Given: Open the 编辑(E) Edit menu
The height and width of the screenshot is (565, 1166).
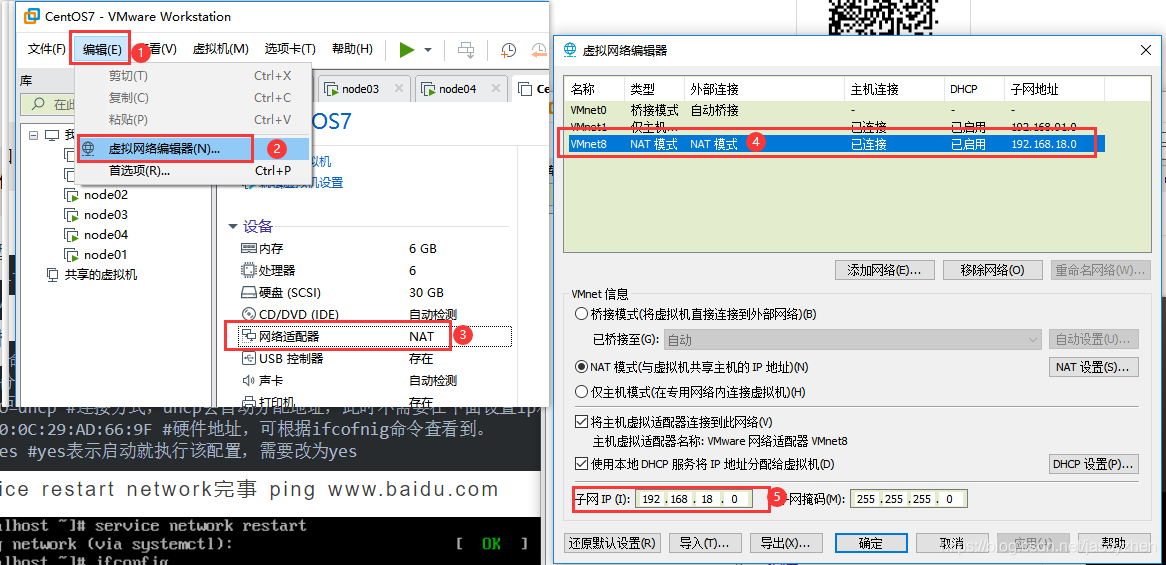Looking at the screenshot, I should [x=103, y=49].
